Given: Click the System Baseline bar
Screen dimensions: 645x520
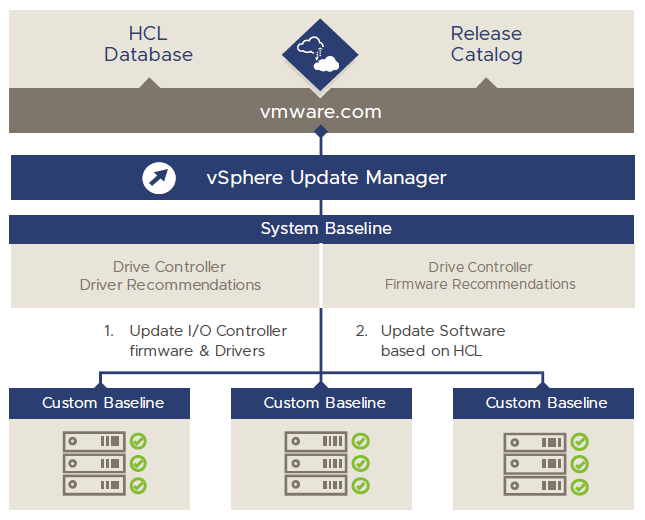Looking at the screenshot, I should tap(322, 229).
